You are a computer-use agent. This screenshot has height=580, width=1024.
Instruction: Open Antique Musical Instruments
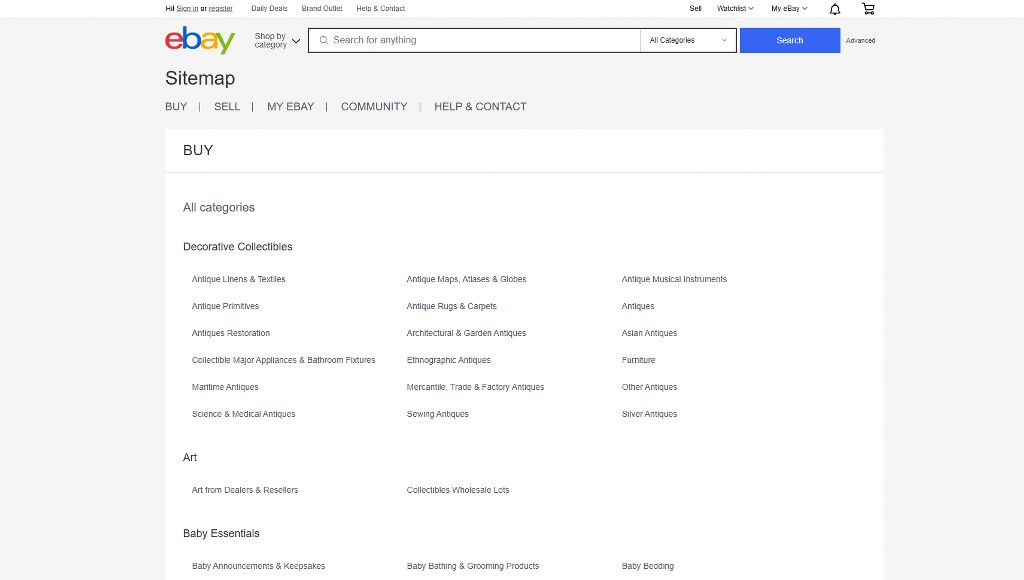coord(674,279)
